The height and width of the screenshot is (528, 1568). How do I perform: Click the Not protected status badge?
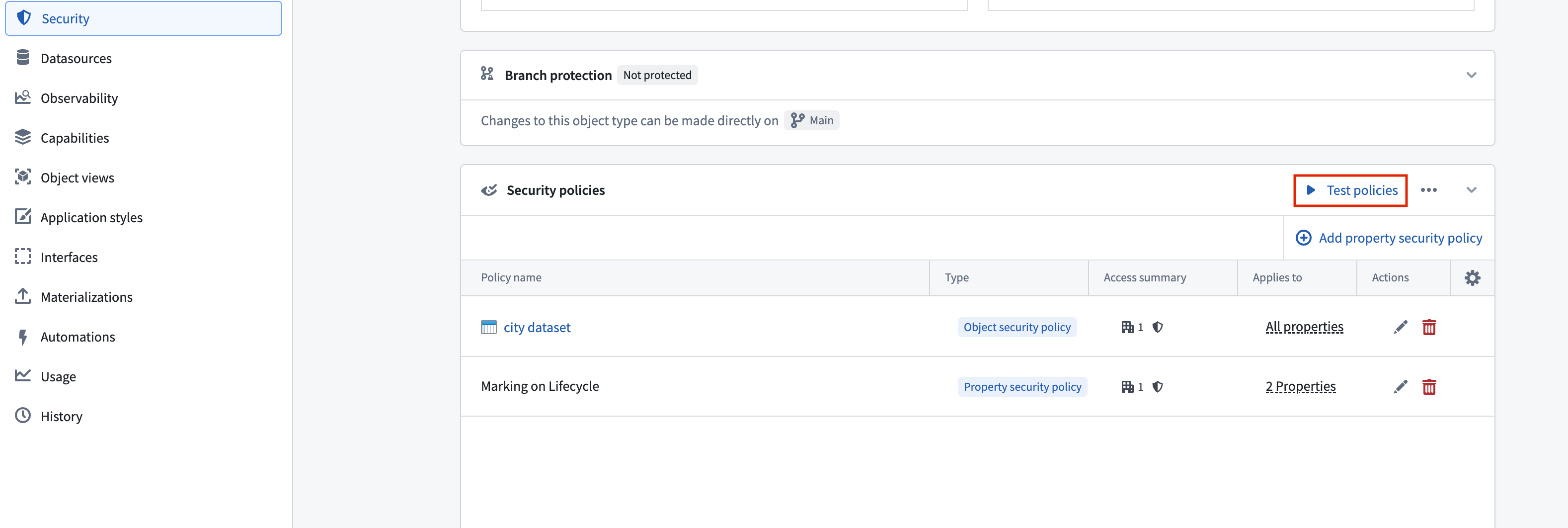coord(657,75)
